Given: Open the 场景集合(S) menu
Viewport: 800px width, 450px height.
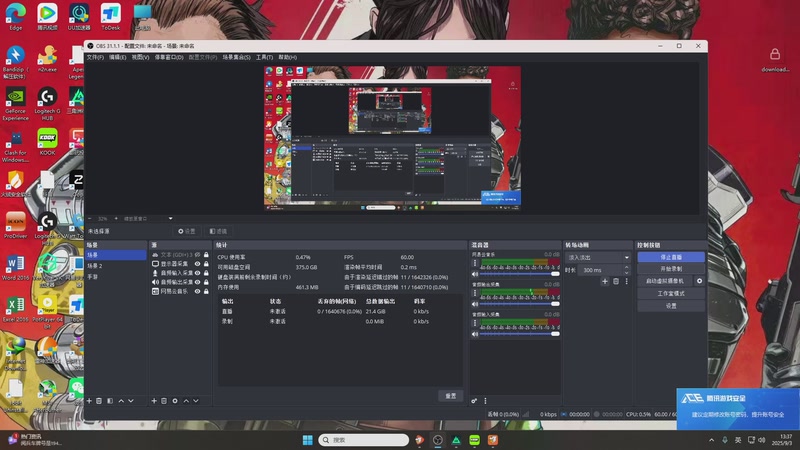Looking at the screenshot, I should [236, 57].
